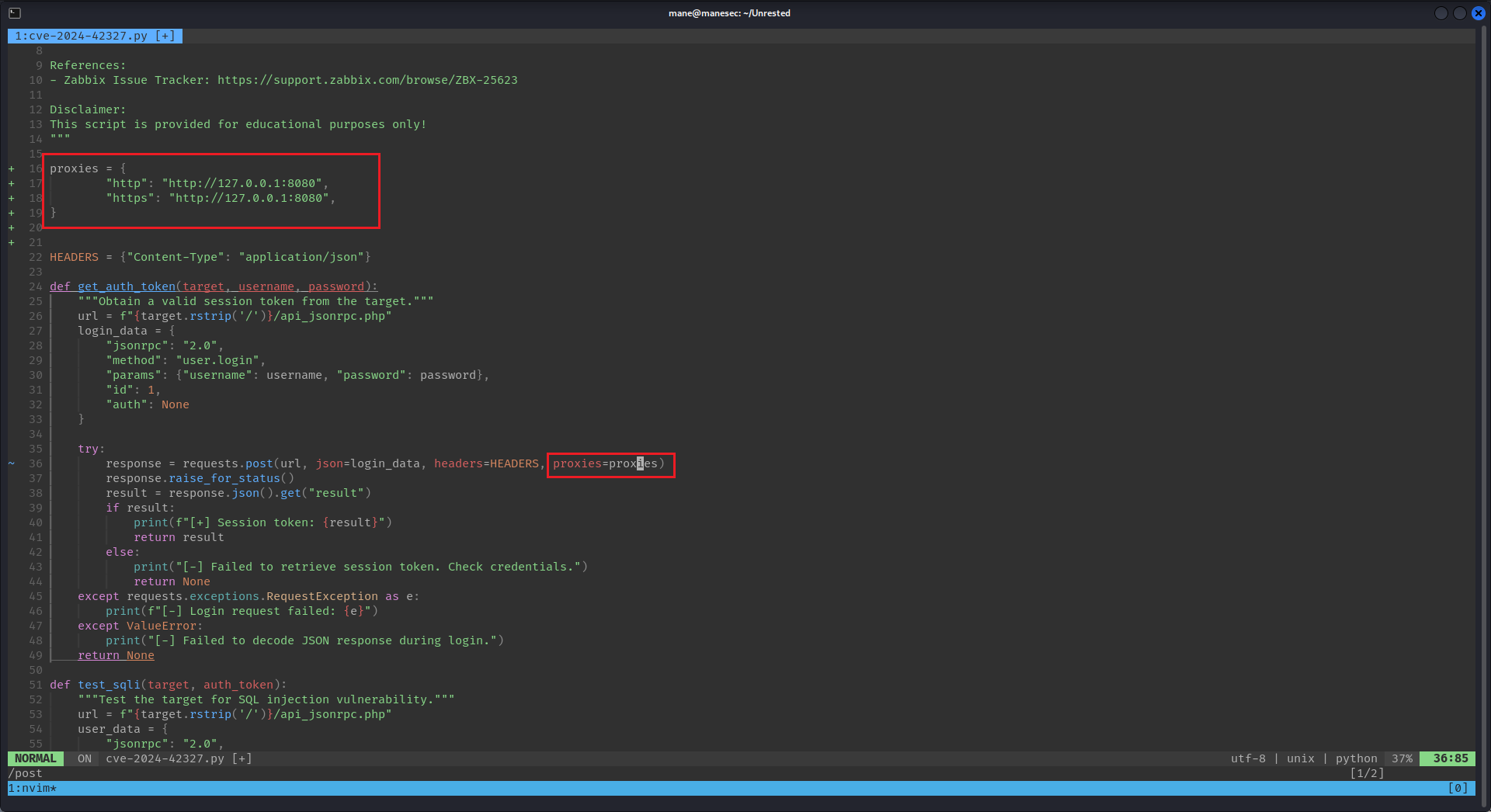
Task: Click the test_sqli function definition
Action: coord(169,685)
